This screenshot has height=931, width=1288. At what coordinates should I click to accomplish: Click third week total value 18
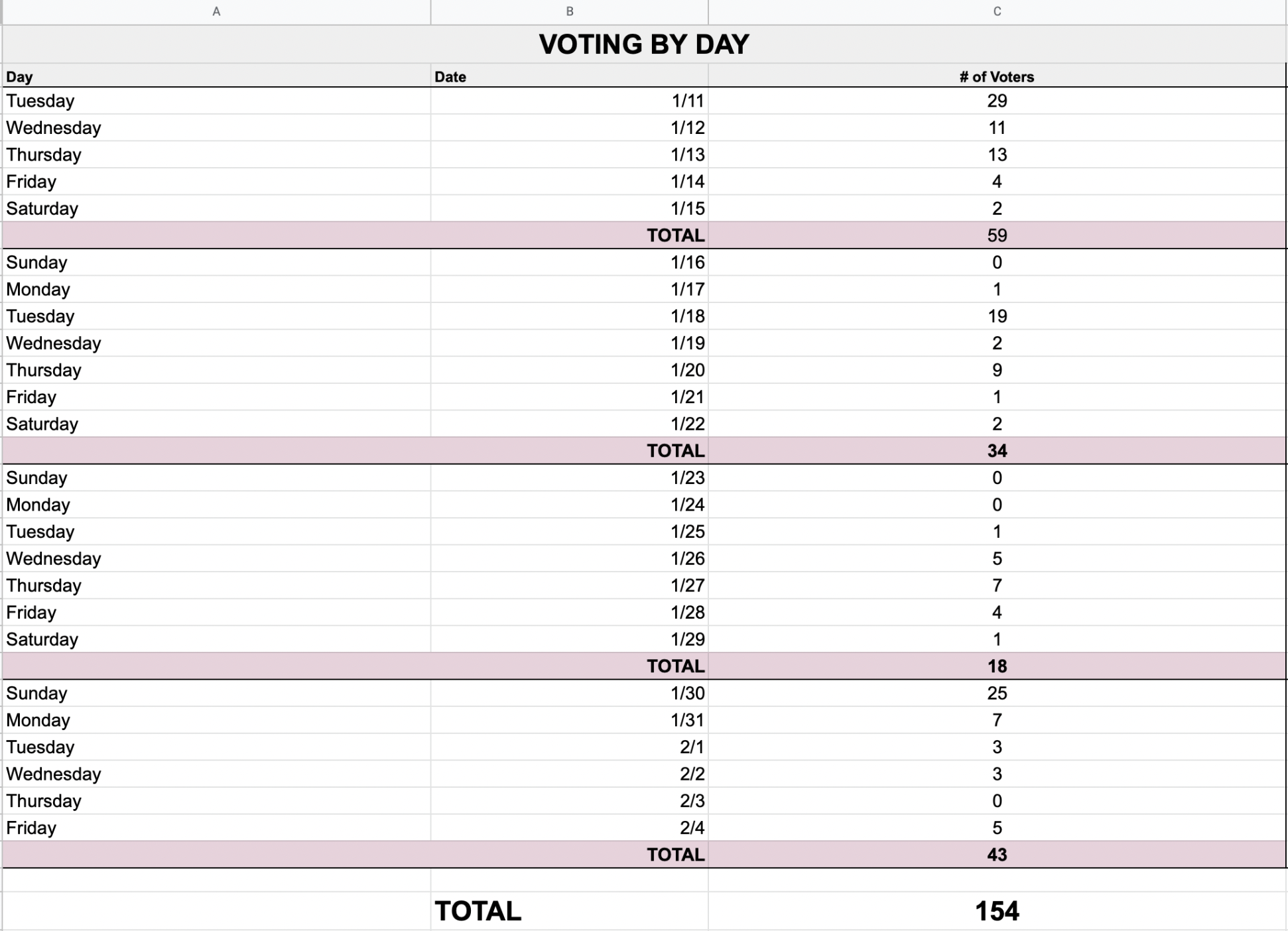(996, 666)
